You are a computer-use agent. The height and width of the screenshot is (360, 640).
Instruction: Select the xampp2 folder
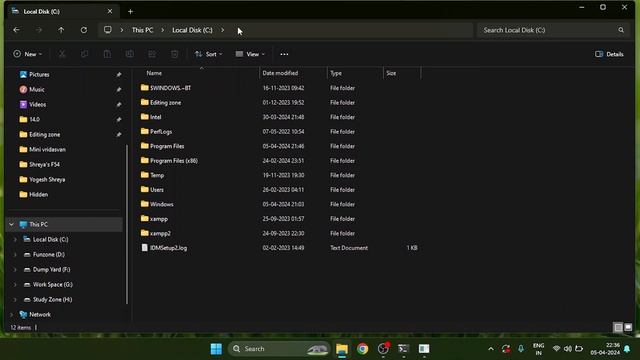tap(160, 233)
